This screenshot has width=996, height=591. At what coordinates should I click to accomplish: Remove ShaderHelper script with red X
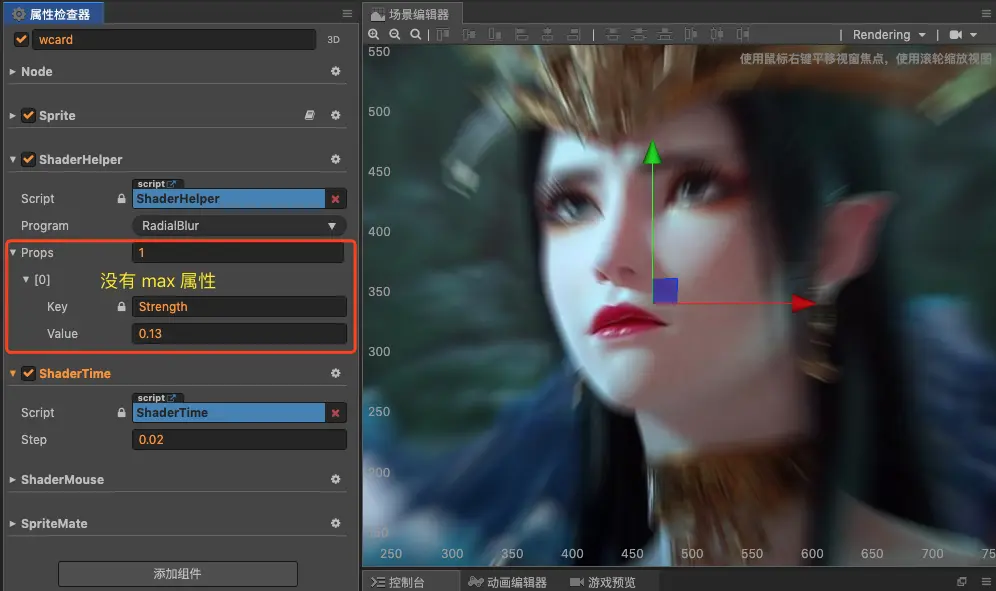tap(335, 199)
